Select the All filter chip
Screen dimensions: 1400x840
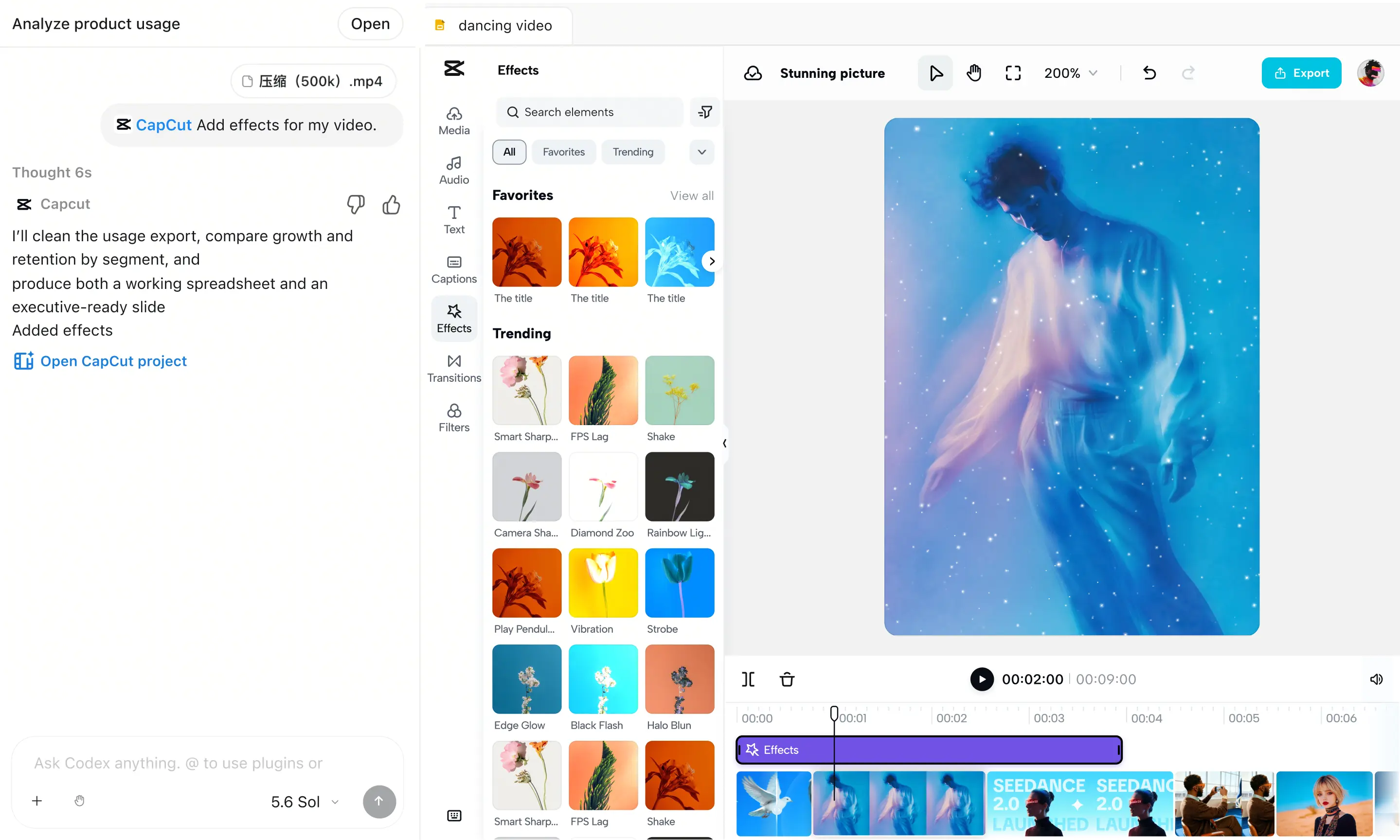[509, 152]
